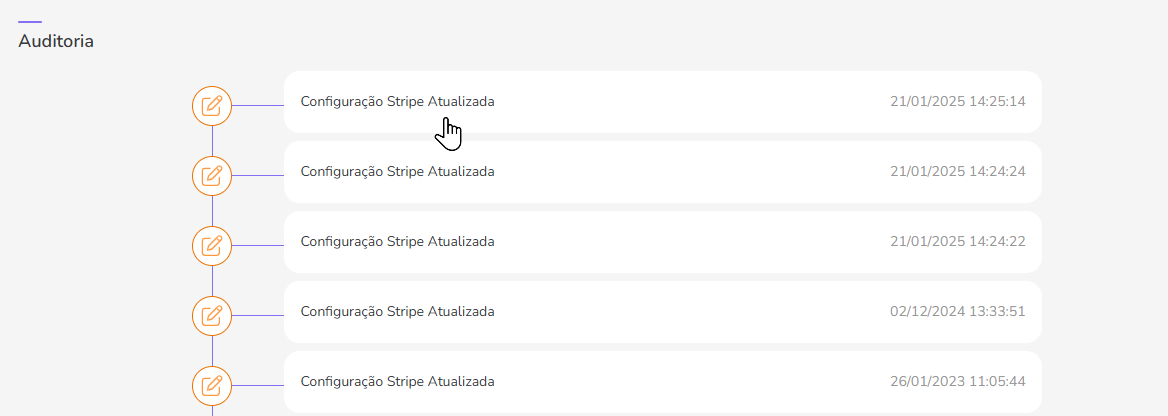Click the edit icon for the 26/01/2023 entry

[x=212, y=386]
